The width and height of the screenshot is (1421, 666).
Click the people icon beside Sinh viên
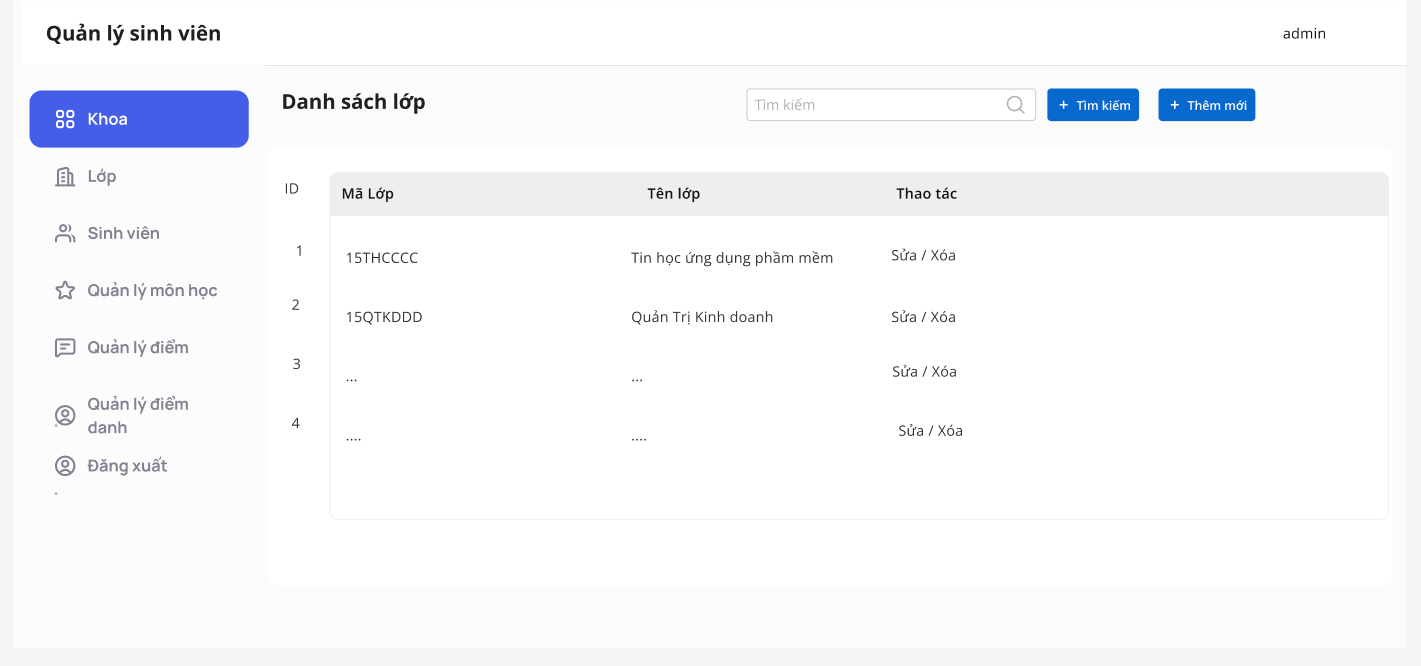65,234
